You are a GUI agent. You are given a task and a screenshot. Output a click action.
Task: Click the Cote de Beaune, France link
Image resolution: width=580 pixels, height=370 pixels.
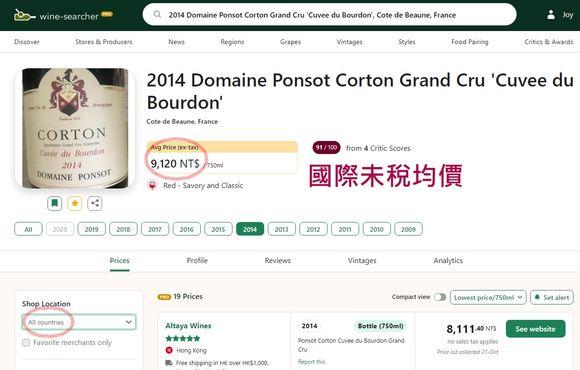pos(182,121)
